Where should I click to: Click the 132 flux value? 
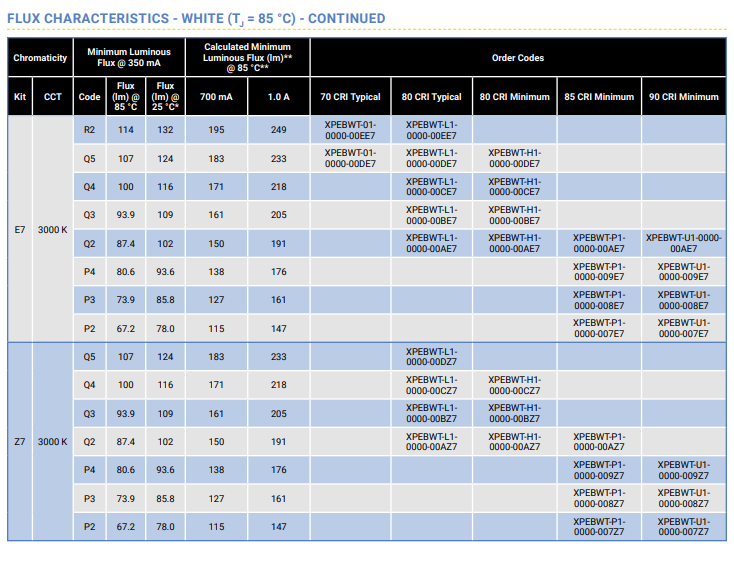coord(165,130)
